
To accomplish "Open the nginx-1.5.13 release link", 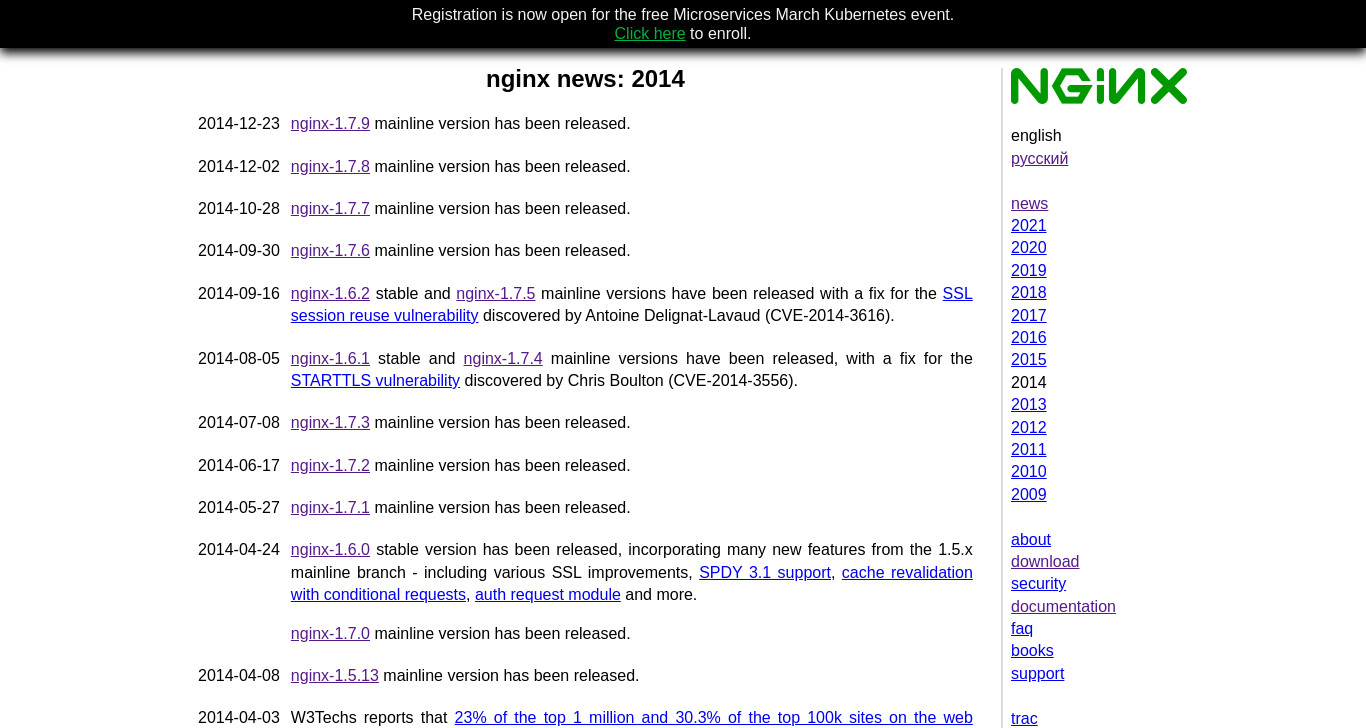I will [335, 676].
